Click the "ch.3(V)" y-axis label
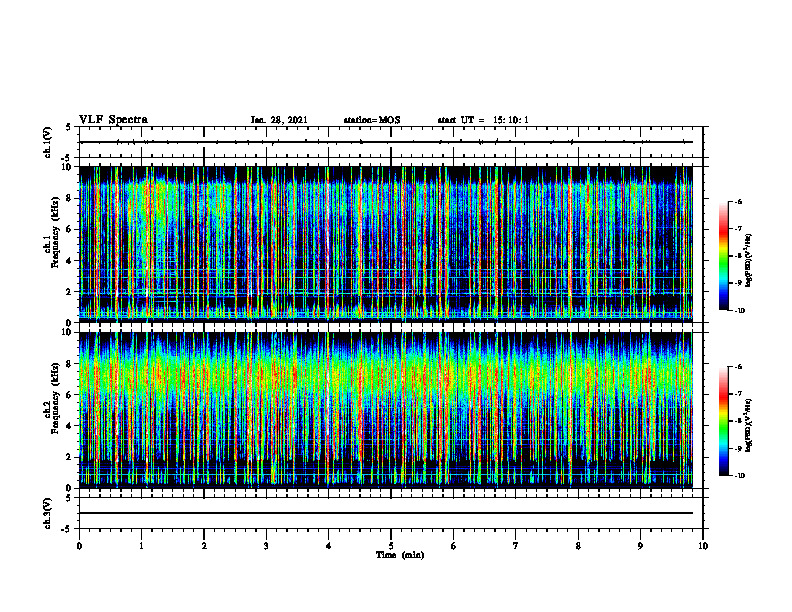Viewport: 792px width, 612px height. pos(48,513)
